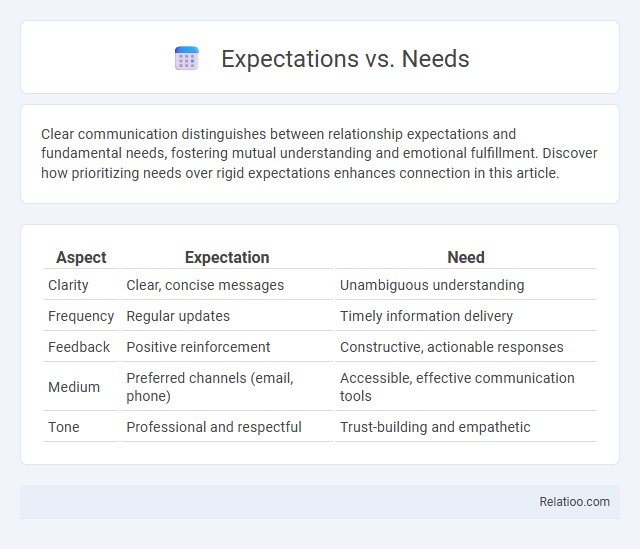Select the 'Aspect' column header
The height and width of the screenshot is (549, 640).
coord(81,258)
